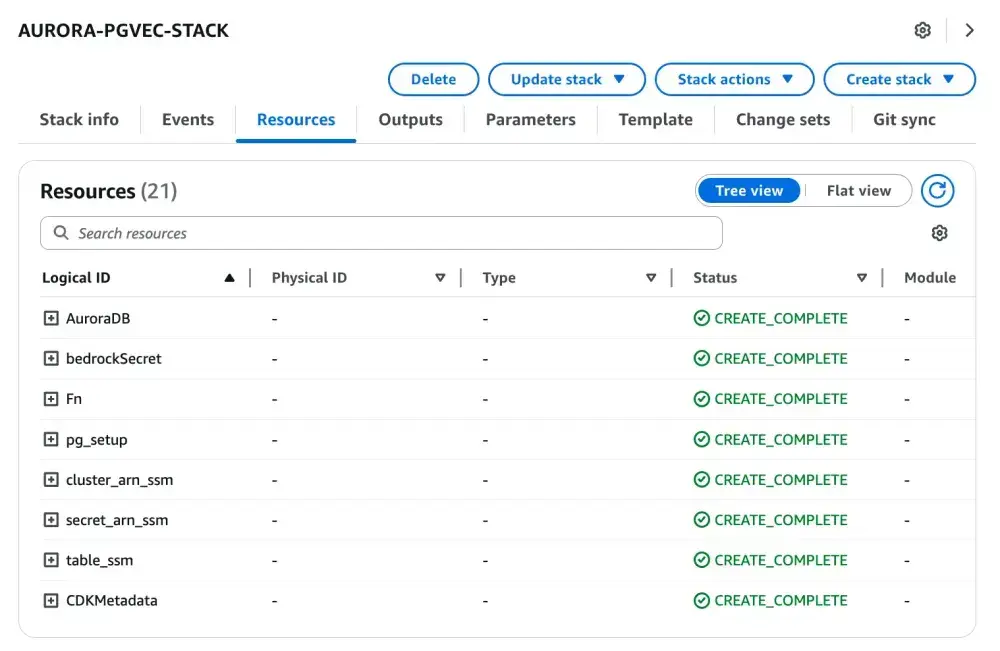Click the Search resources field
This screenshot has height=651, width=1000.
[381, 233]
